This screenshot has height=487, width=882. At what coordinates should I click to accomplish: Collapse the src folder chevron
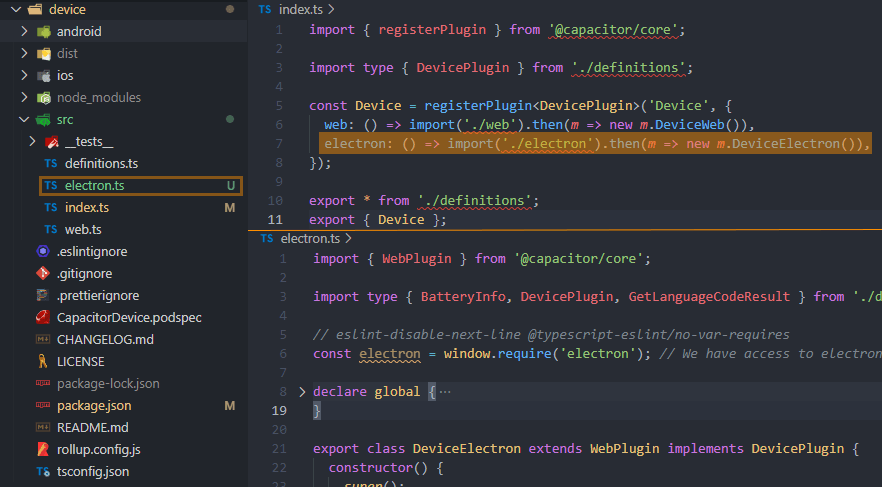click(x=24, y=119)
